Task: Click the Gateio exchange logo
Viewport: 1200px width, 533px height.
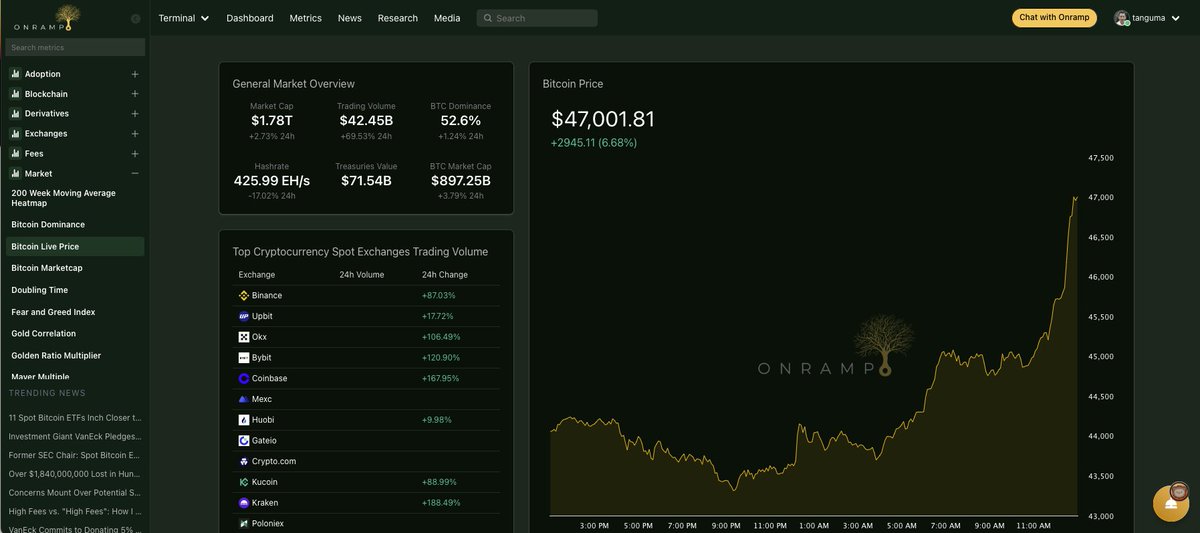Action: [243, 441]
